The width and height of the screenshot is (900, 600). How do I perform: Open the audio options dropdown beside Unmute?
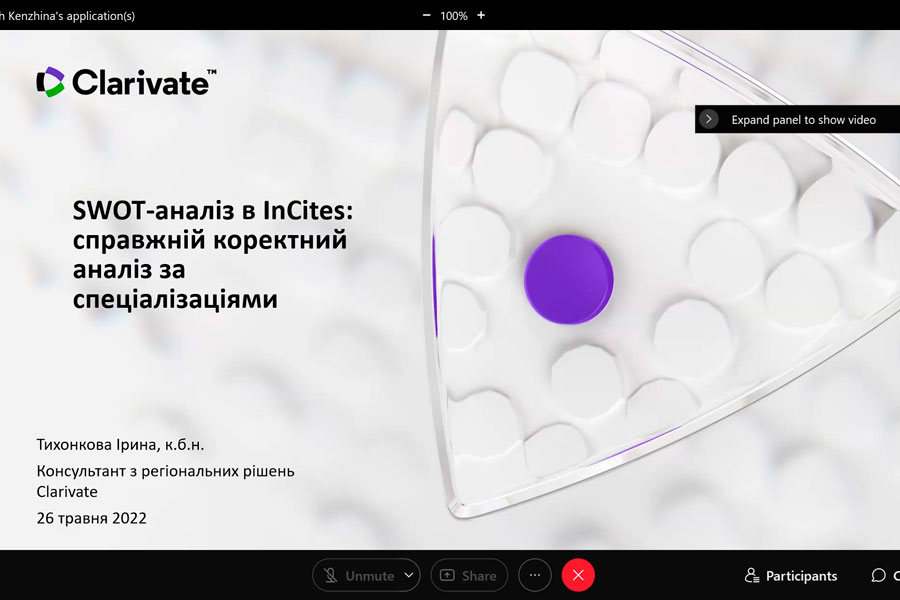coord(409,575)
